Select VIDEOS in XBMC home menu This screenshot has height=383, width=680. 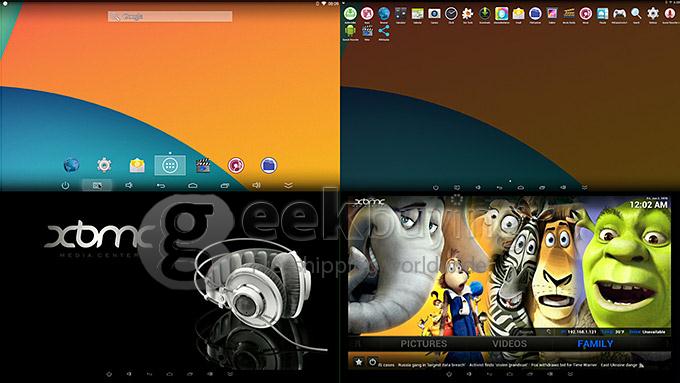click(510, 344)
